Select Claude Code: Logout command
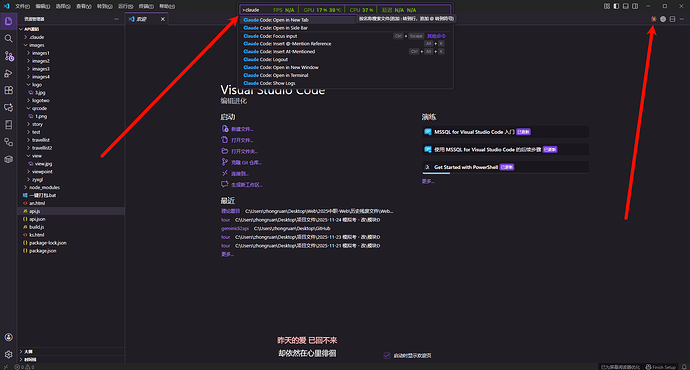 click(346, 59)
